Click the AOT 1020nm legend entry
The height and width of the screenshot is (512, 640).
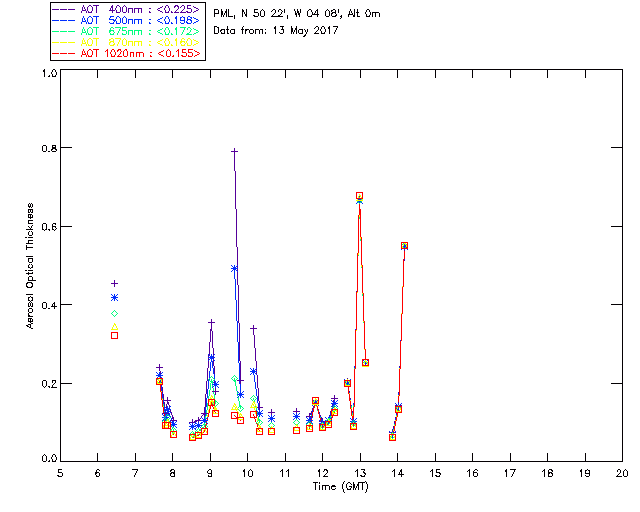[x=126, y=53]
